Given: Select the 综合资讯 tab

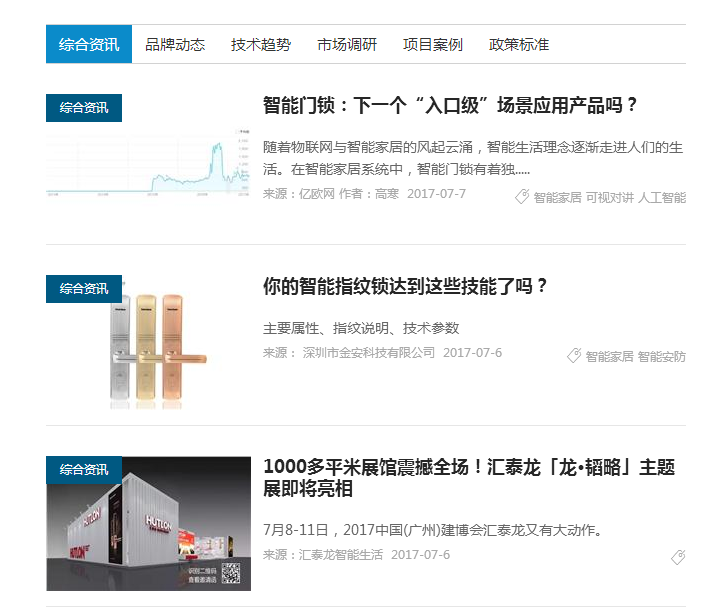Looking at the screenshot, I should (89, 45).
